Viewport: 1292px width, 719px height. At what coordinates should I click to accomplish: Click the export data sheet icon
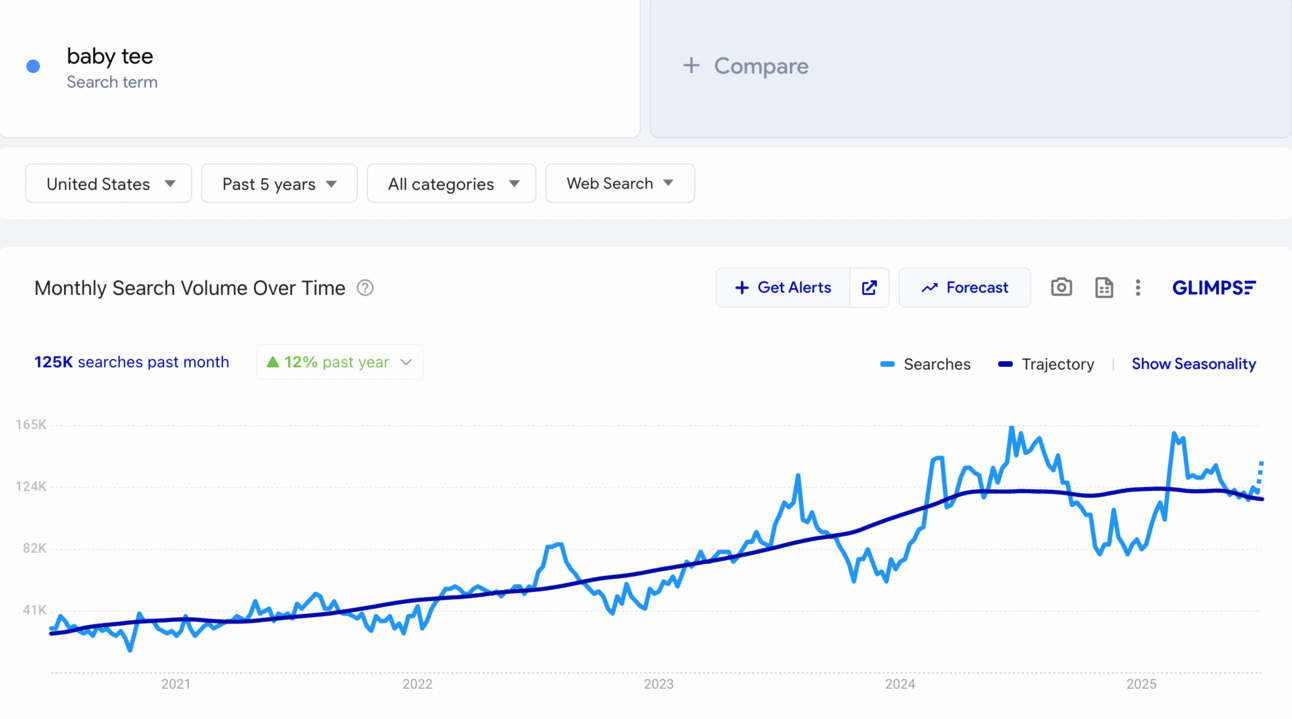(1104, 288)
